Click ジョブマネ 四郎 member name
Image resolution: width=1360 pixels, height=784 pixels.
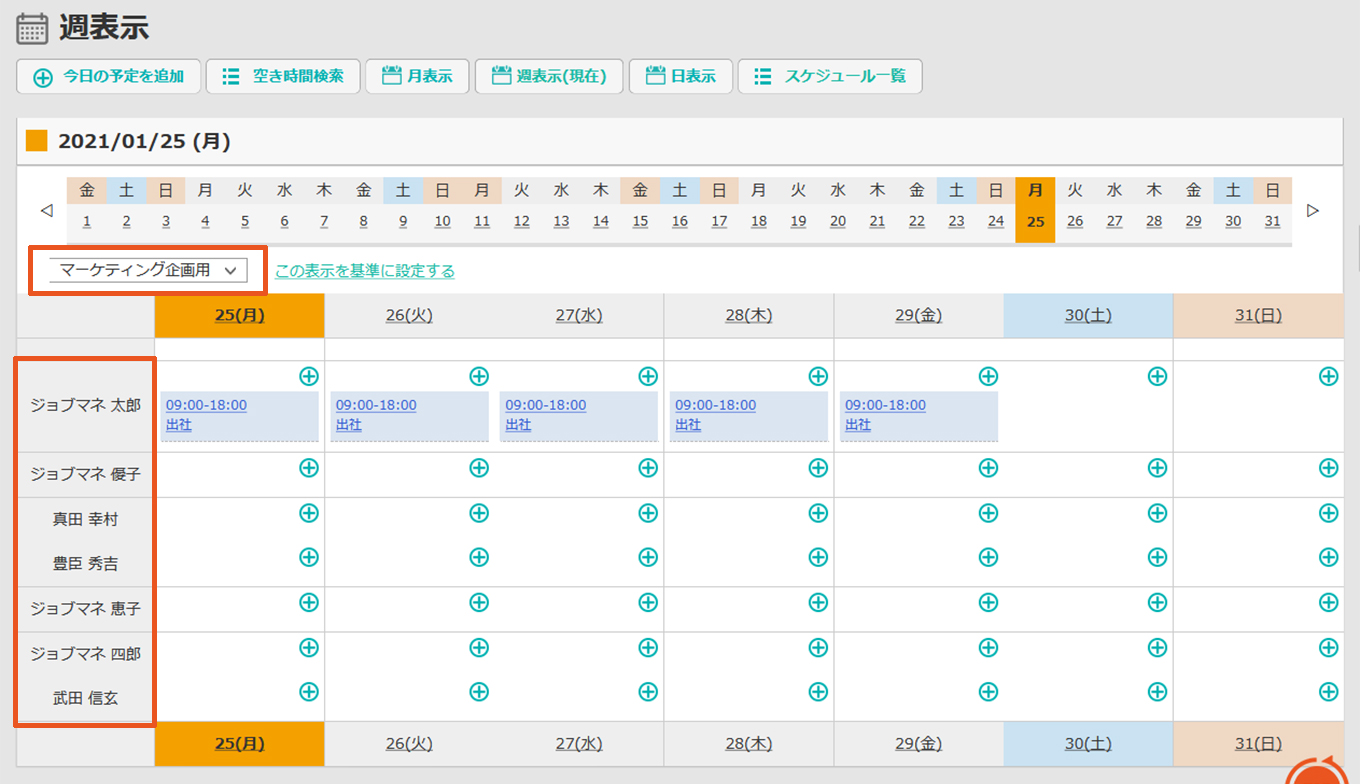tap(86, 654)
